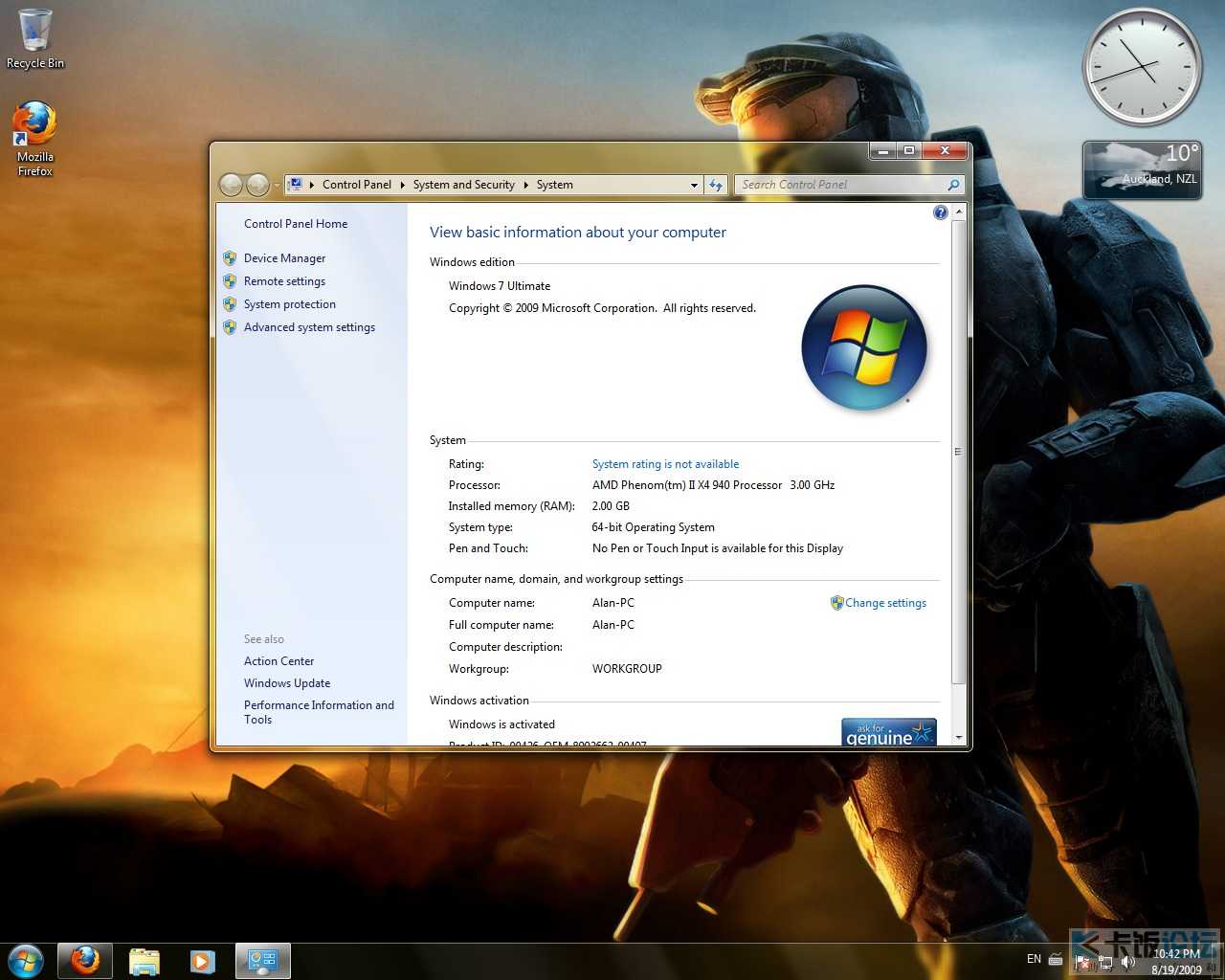Open Remote settings
This screenshot has height=980, width=1225.
284,281
